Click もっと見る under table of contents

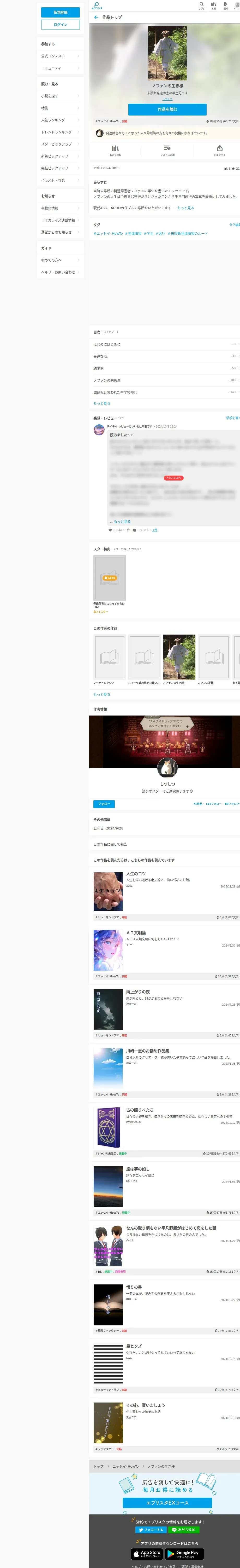[102, 403]
